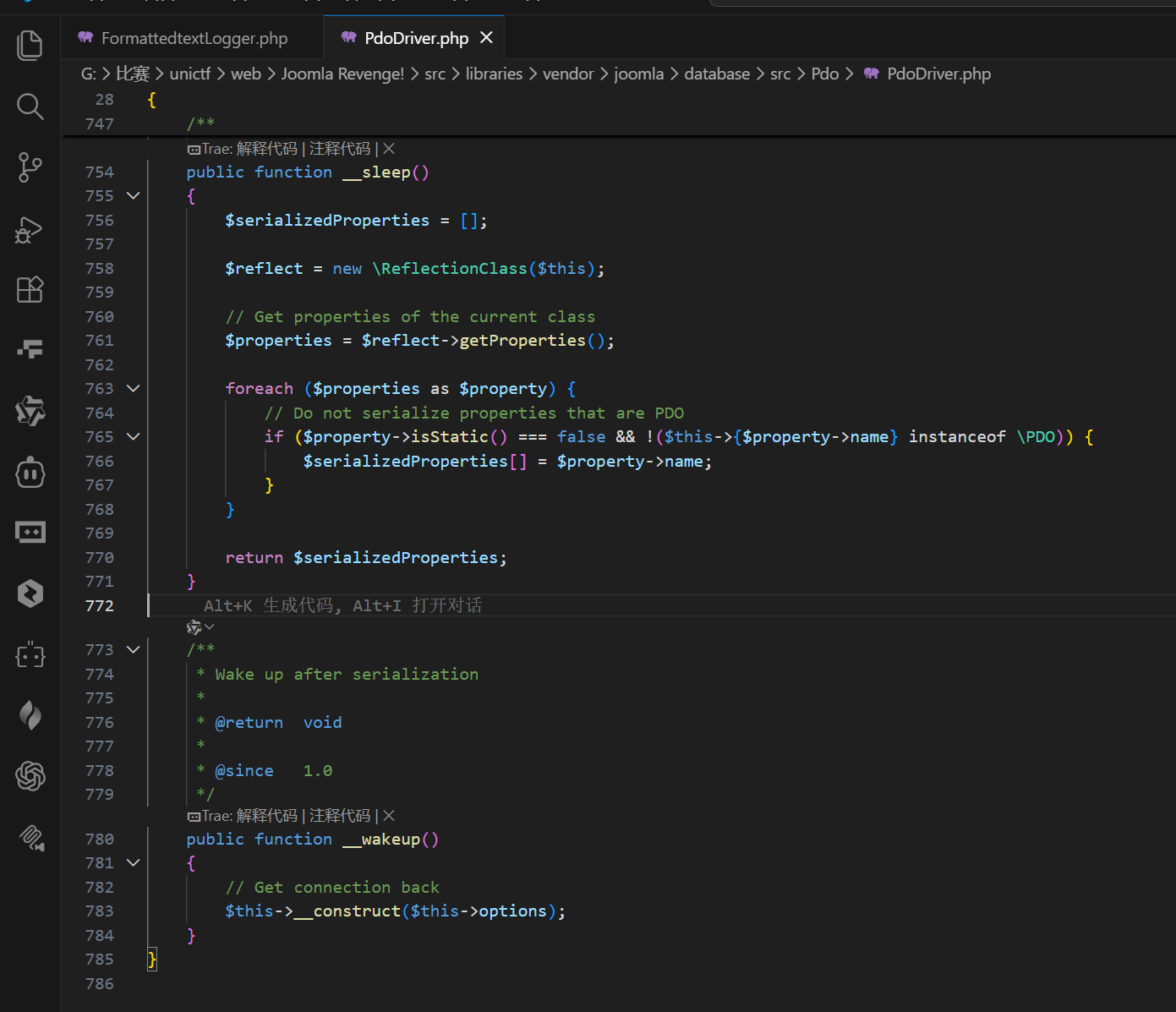Image resolution: width=1176 pixels, height=1012 pixels.
Task: Open the flame-icon panel in activity bar
Action: (x=30, y=715)
